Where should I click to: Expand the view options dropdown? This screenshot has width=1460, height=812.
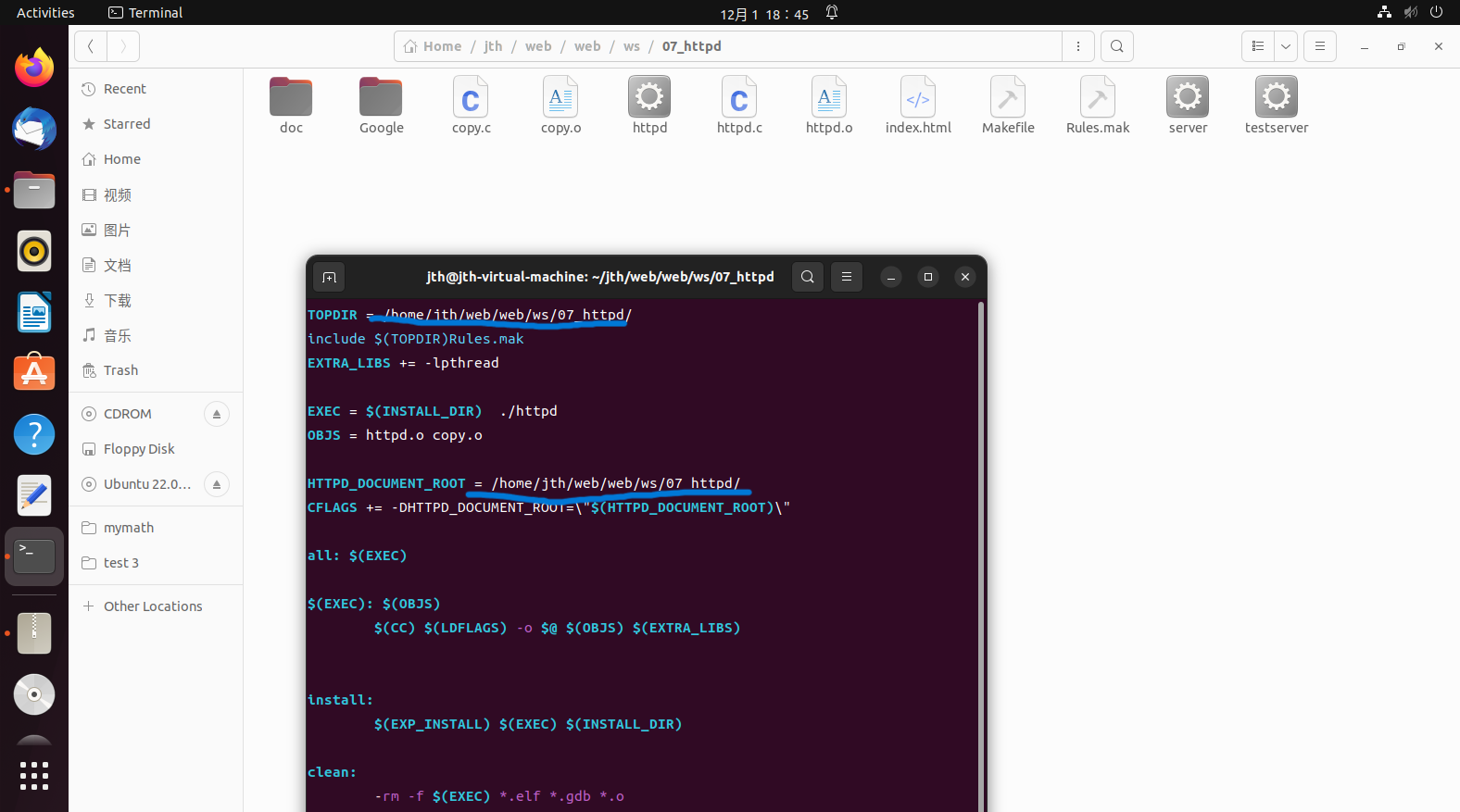1286,46
